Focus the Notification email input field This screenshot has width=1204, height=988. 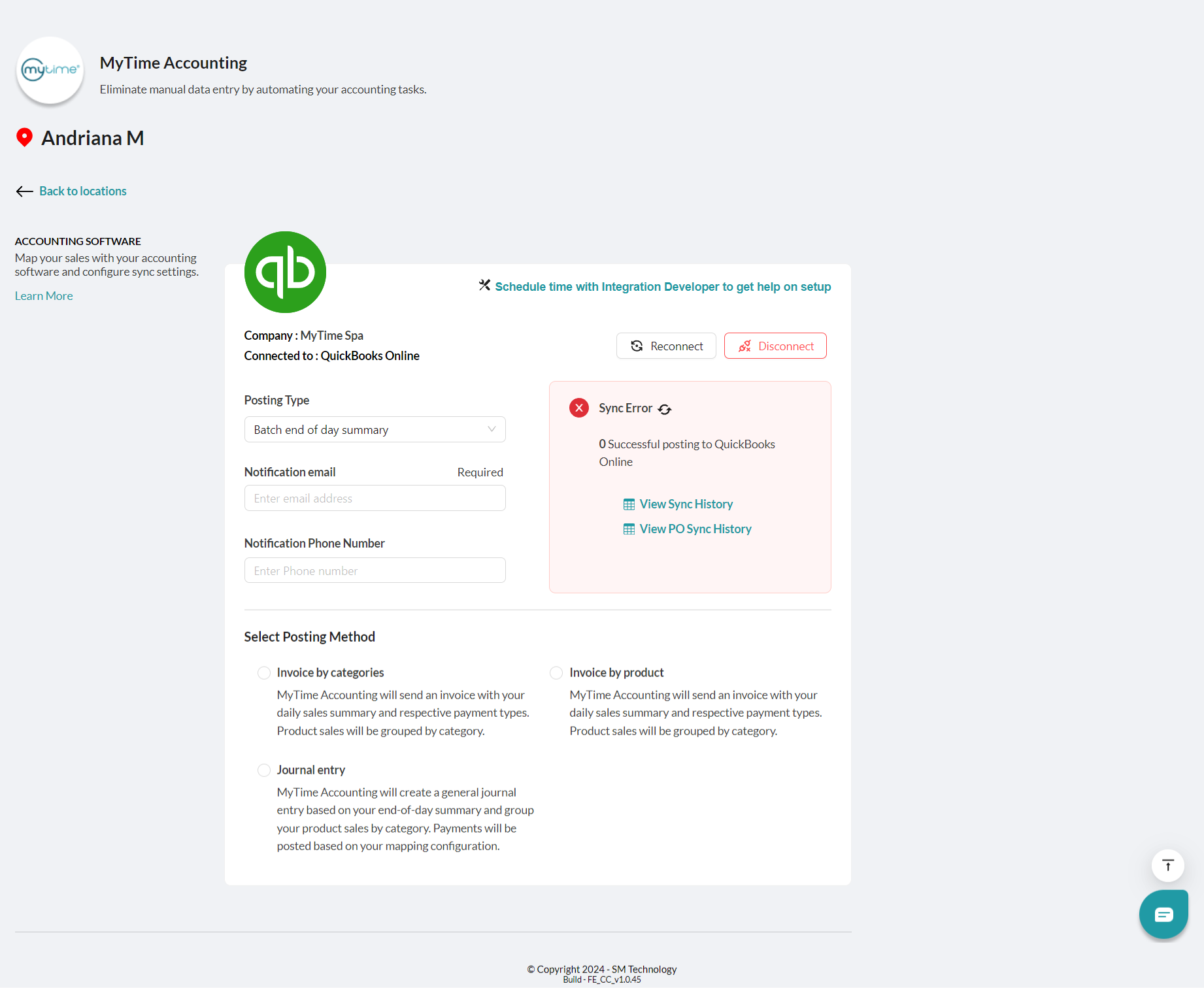pyautogui.click(x=375, y=498)
